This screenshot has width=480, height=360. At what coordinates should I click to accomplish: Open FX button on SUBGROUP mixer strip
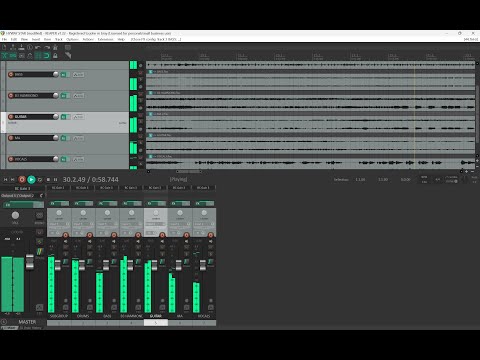(56, 203)
